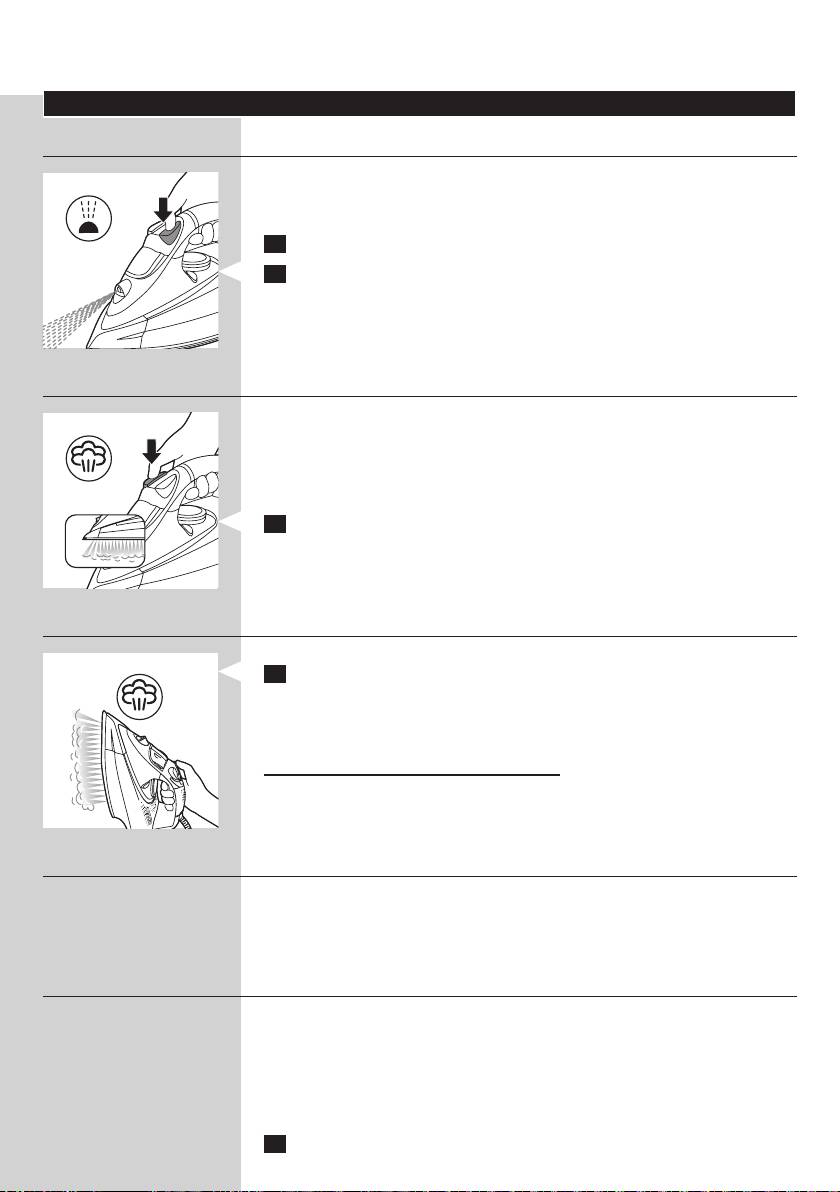This screenshot has width=840, height=1192.
Task: Click the black step marker at page bottom
Action: click(275, 1144)
